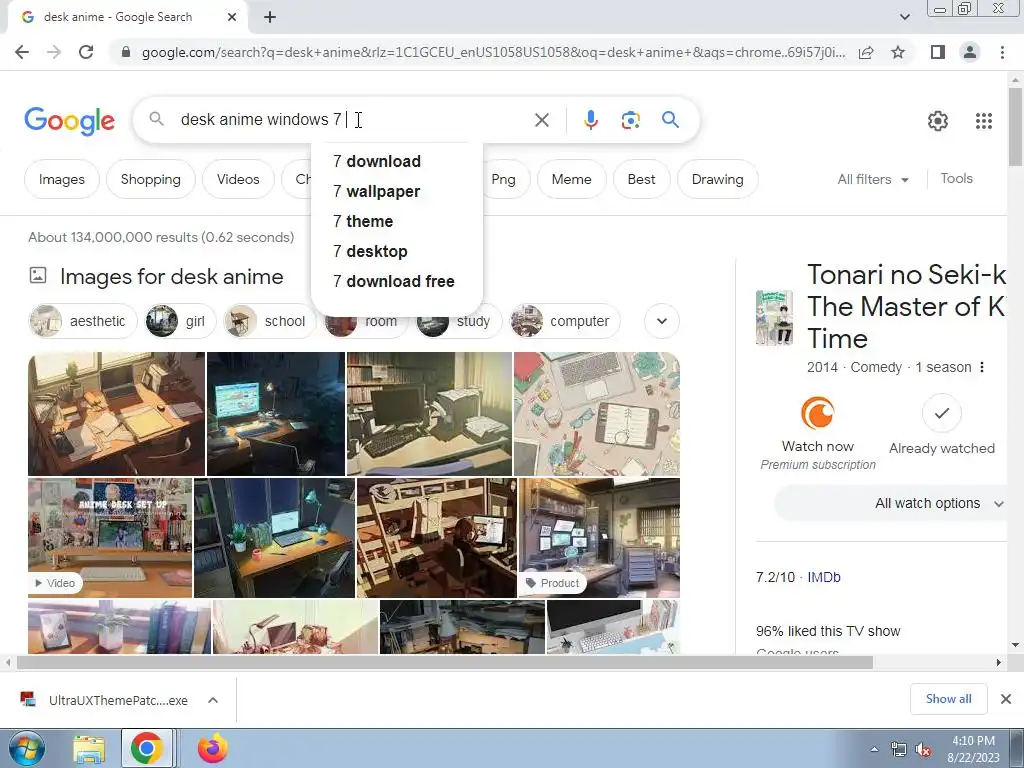
Task: Click the muted volume tray icon
Action: [x=923, y=750]
